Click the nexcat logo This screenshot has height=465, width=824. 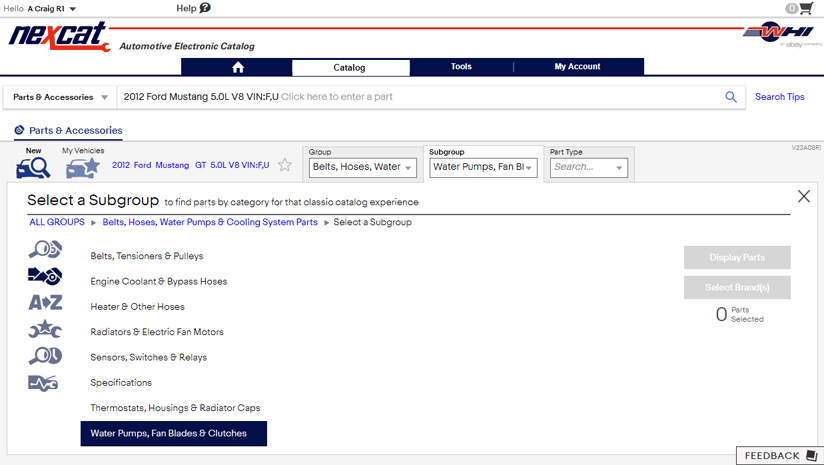pyautogui.click(x=59, y=36)
